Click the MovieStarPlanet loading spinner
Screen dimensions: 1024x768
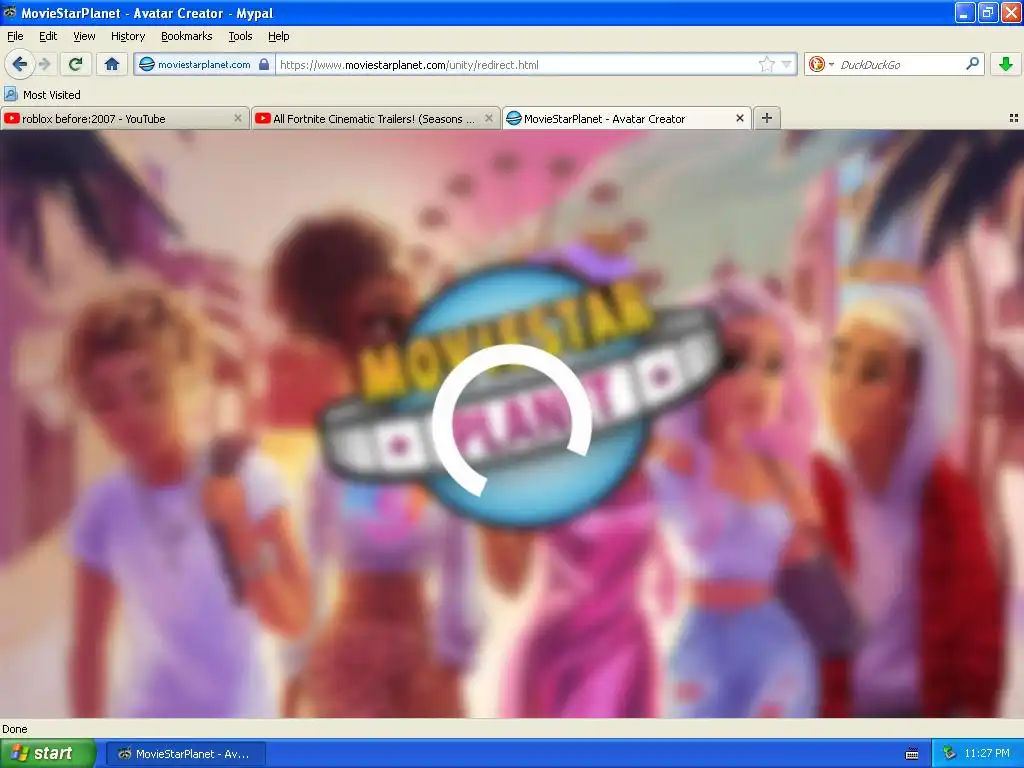[511, 420]
